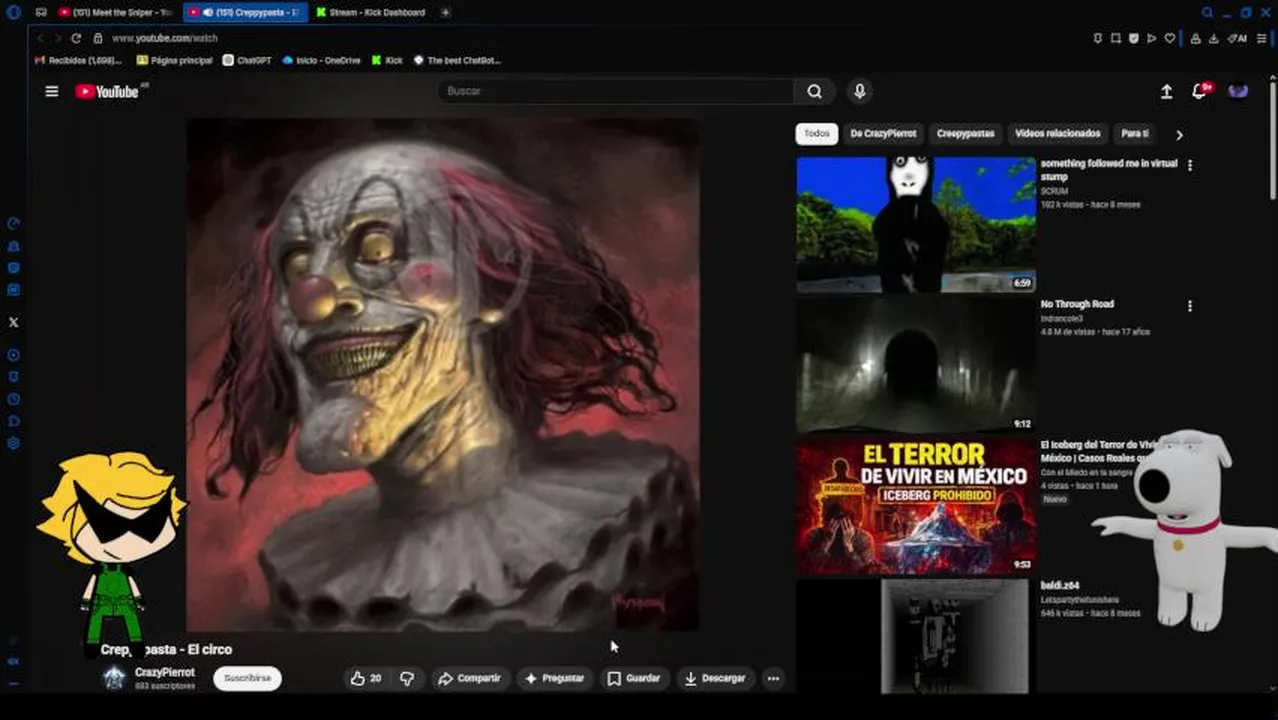Click the Preguntar button
This screenshot has width=1278, height=720.
pyautogui.click(x=554, y=678)
